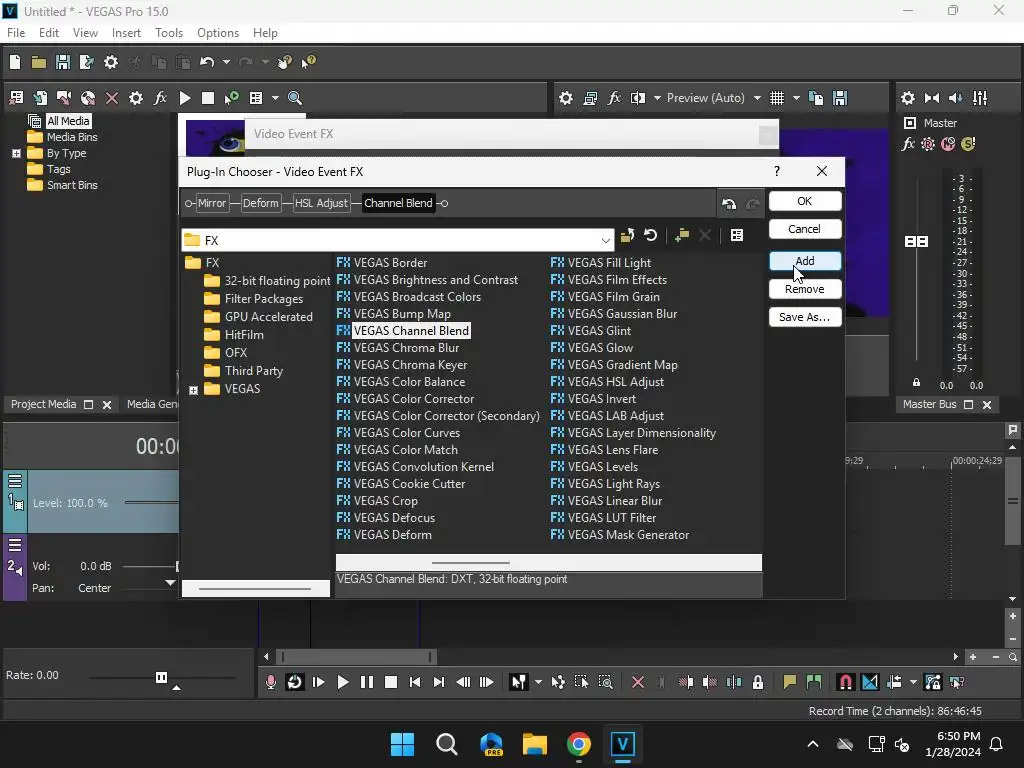Open undo history dropdown arrow

pos(226,62)
